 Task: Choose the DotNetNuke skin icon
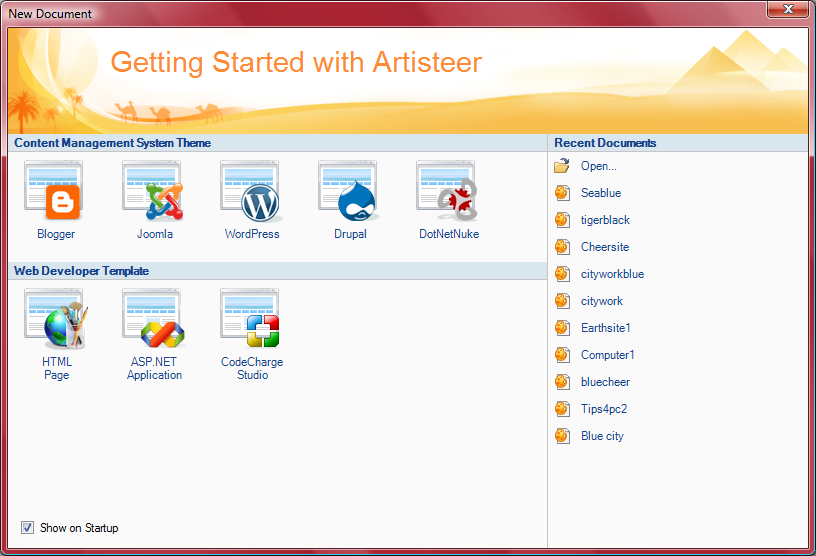[x=447, y=191]
